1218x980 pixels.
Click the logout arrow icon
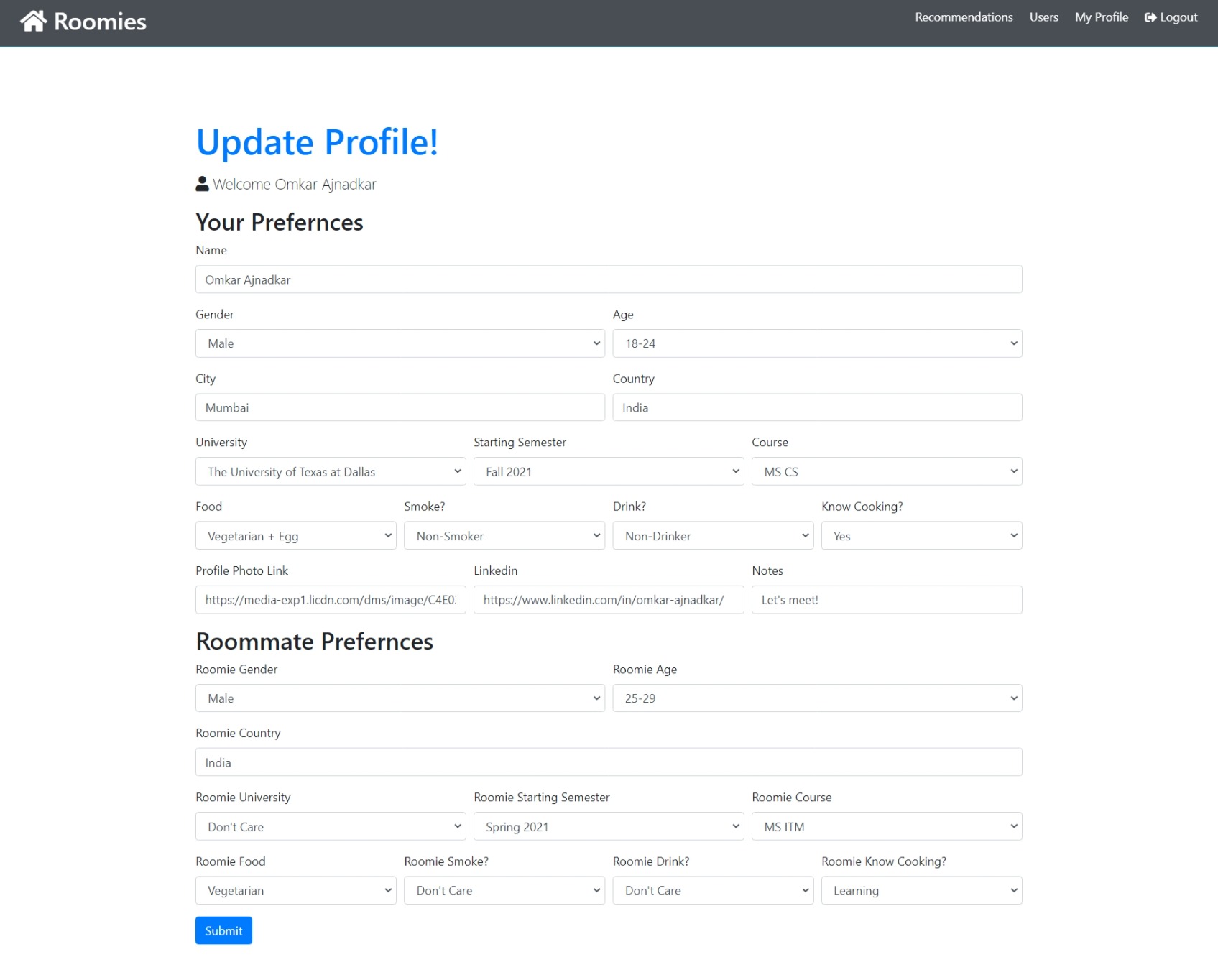[x=1150, y=17]
